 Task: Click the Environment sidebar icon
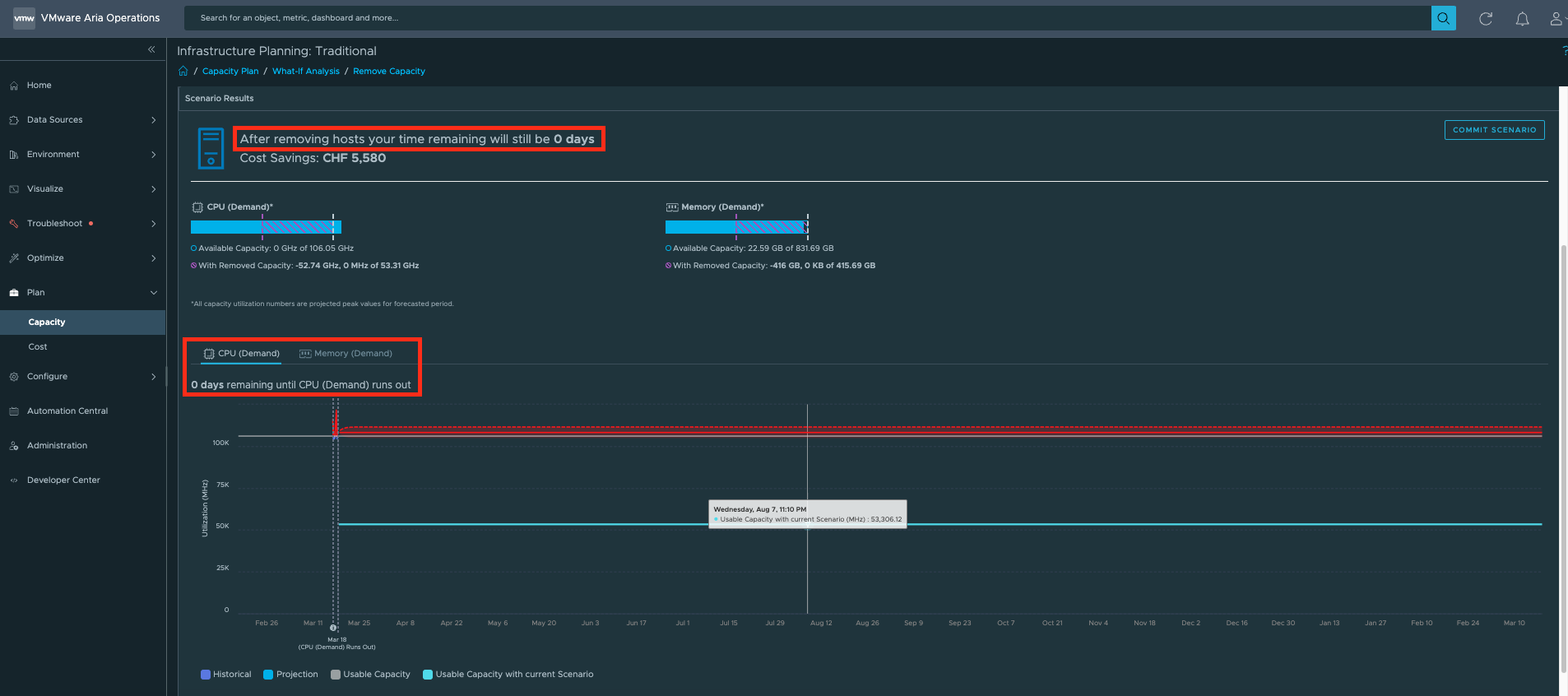[14, 155]
